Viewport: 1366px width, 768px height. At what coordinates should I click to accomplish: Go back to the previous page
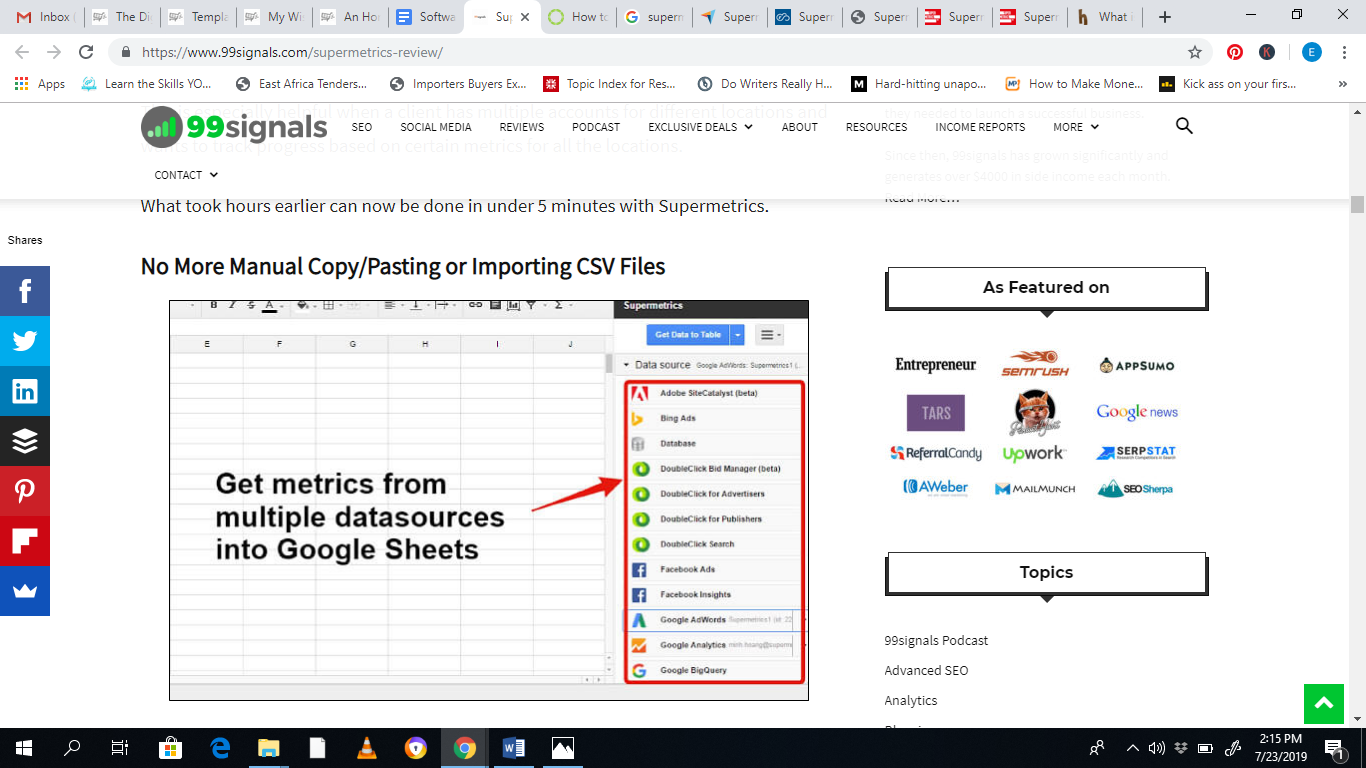tap(22, 52)
